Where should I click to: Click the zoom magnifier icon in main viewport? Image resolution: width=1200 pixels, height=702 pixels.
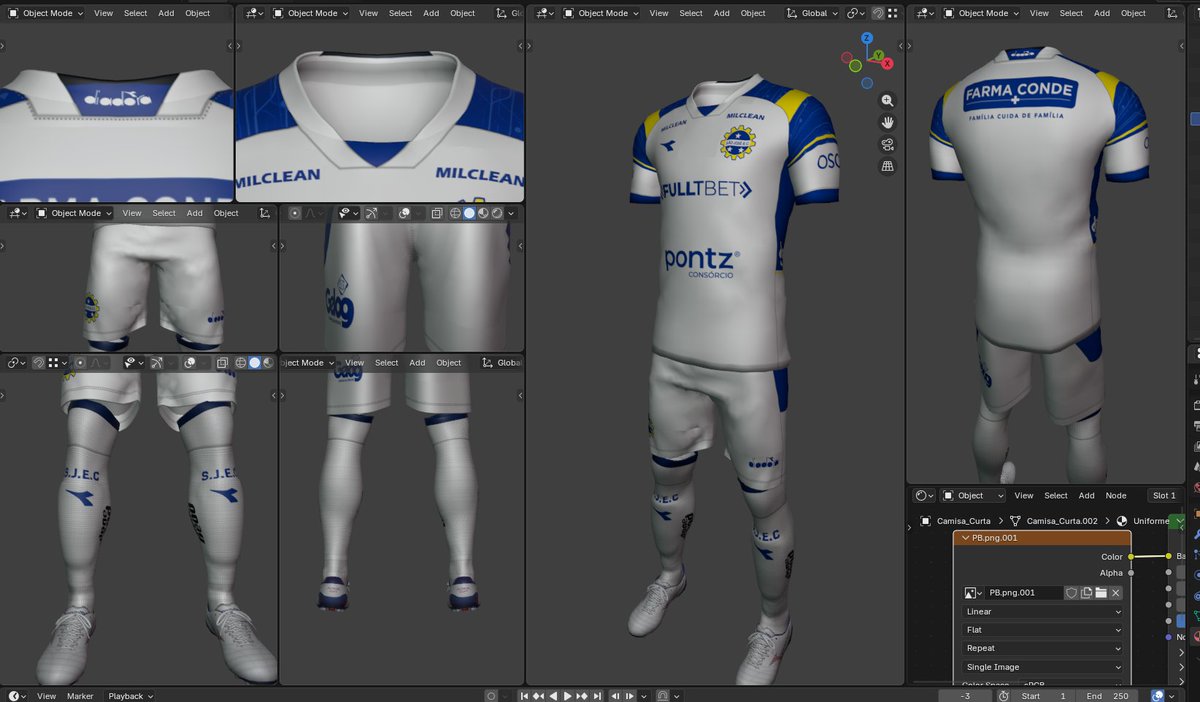pyautogui.click(x=887, y=101)
